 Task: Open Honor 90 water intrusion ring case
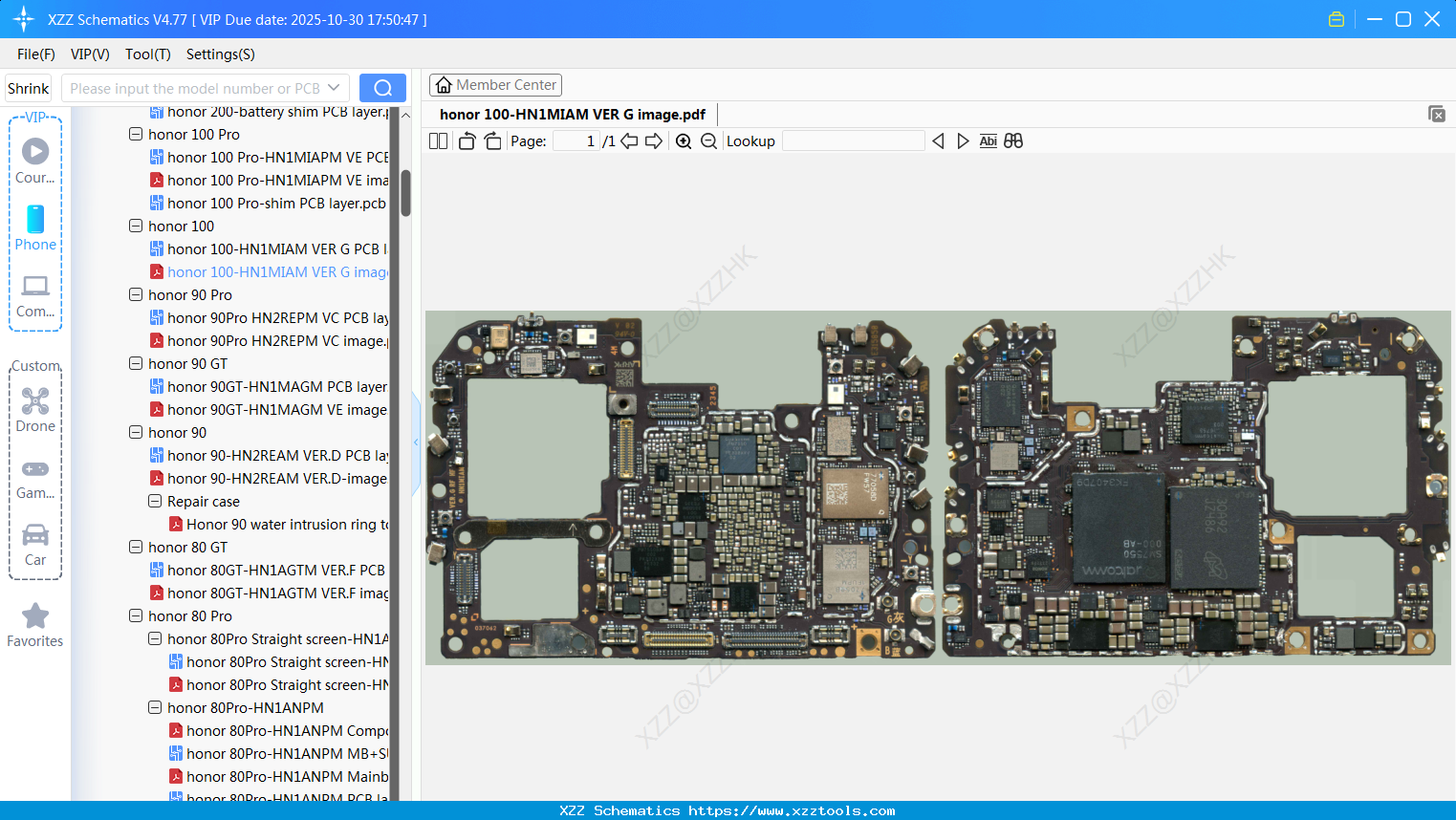coord(278,525)
